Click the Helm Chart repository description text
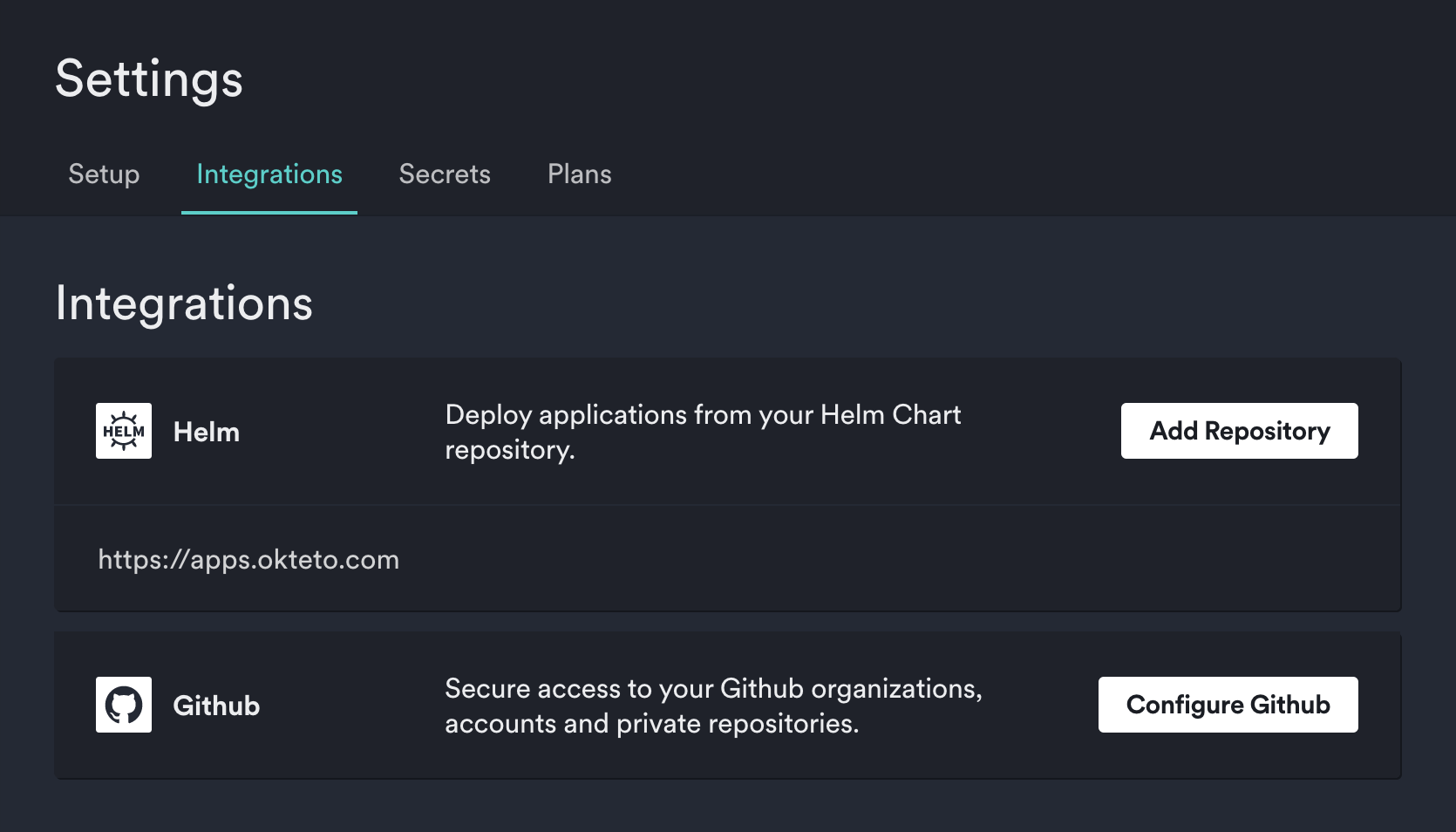The image size is (1456, 832). 703,432
